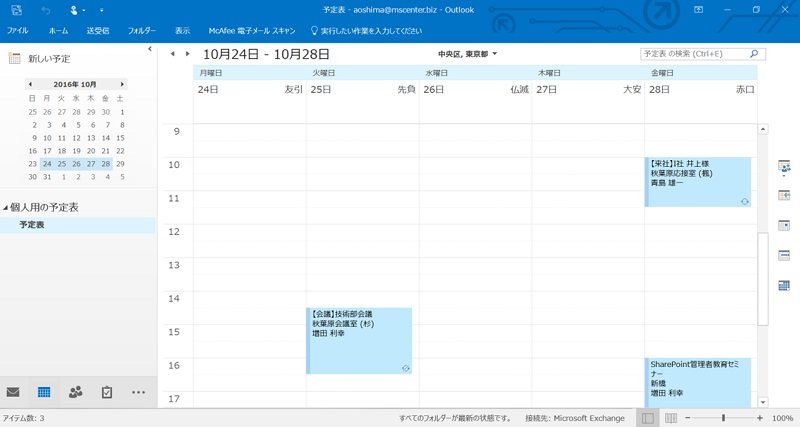Select date 31 in the mini calendar

[47, 177]
